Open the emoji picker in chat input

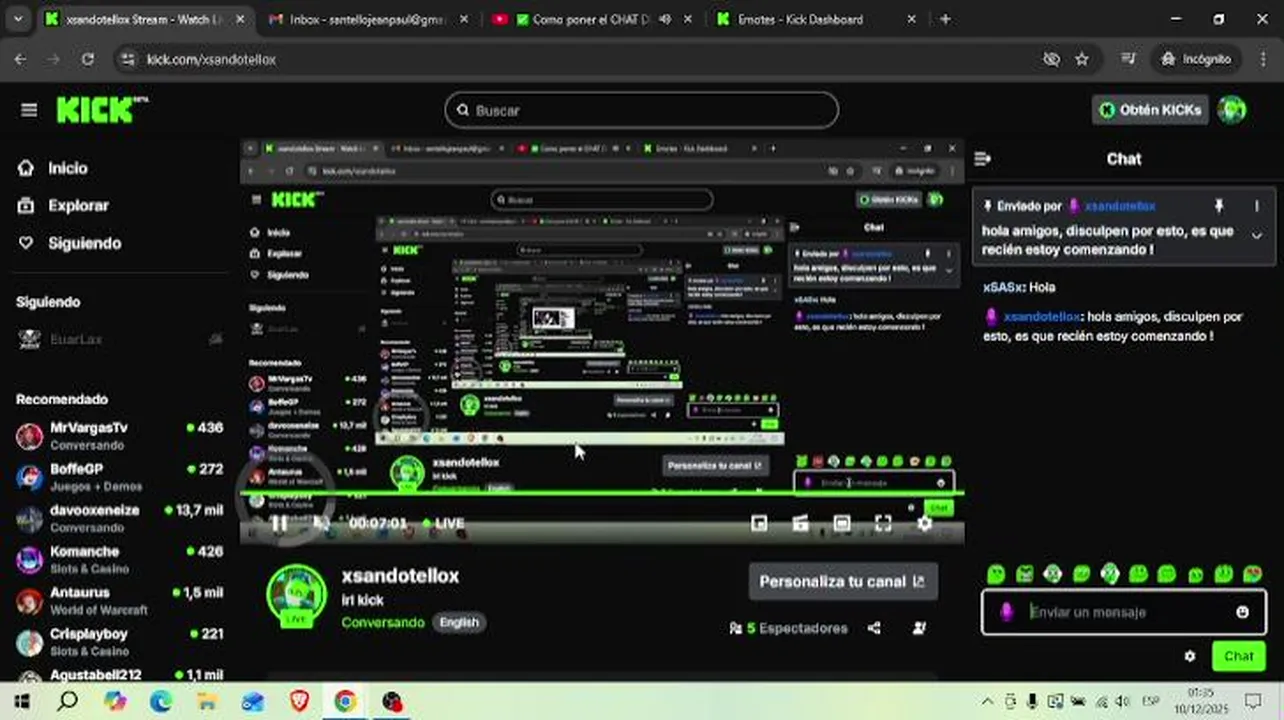point(1242,612)
